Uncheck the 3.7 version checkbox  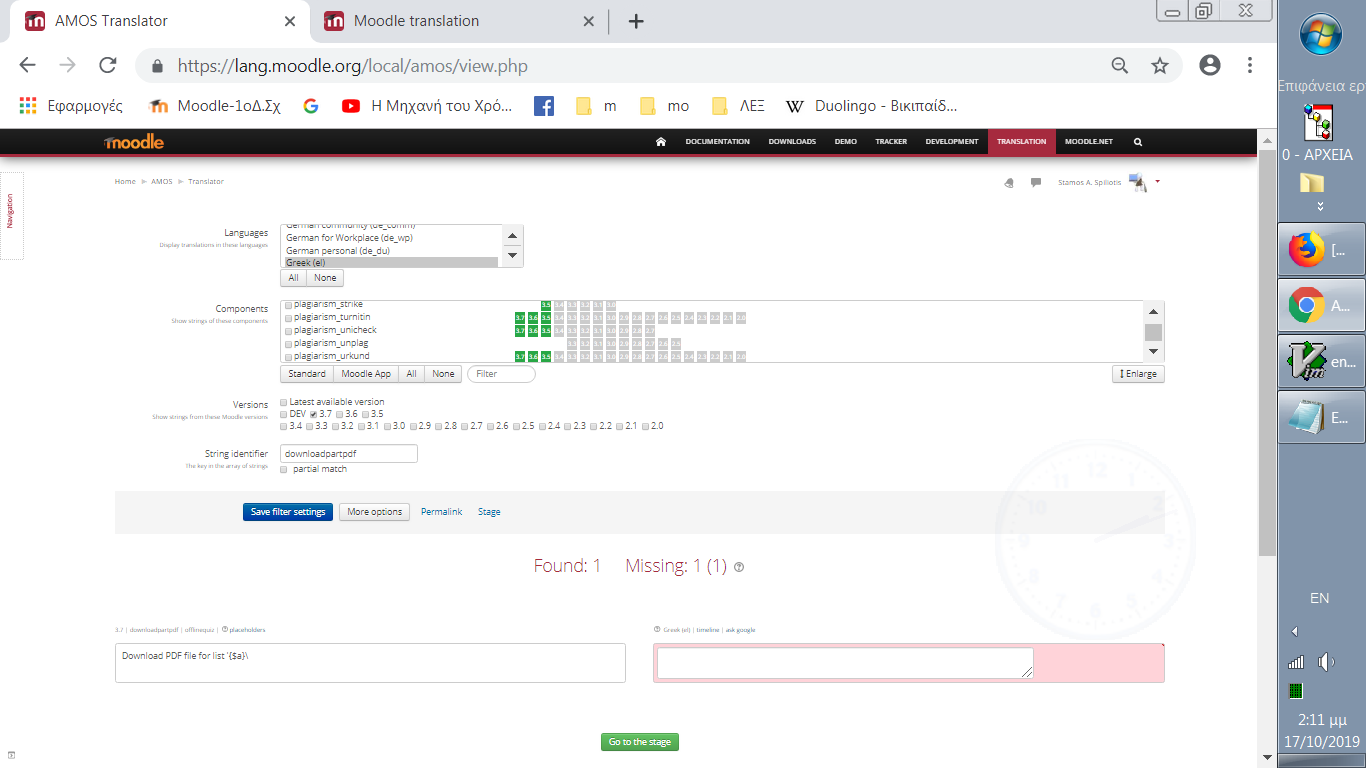pos(313,414)
